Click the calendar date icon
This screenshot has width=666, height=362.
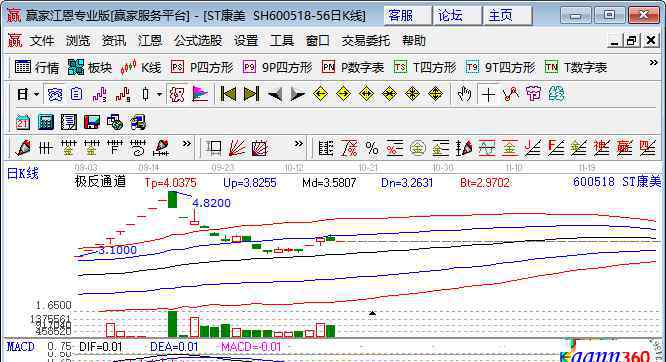23,122
